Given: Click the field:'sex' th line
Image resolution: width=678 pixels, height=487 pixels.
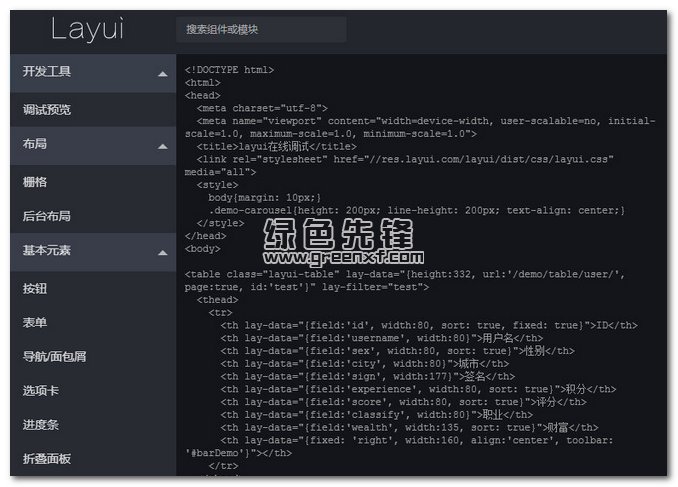Looking at the screenshot, I should pos(397,351).
